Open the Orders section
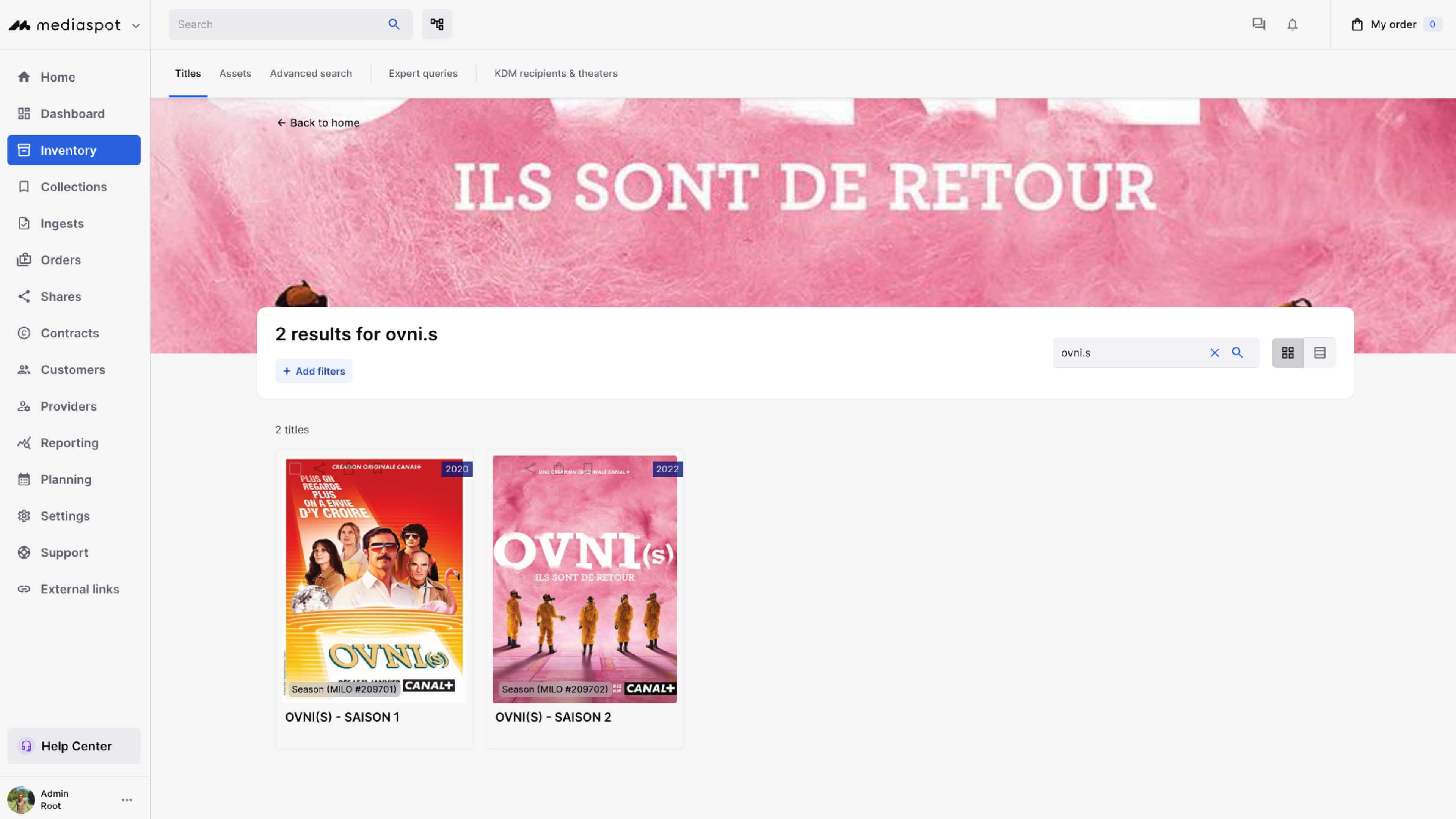1456x819 pixels. point(74,260)
